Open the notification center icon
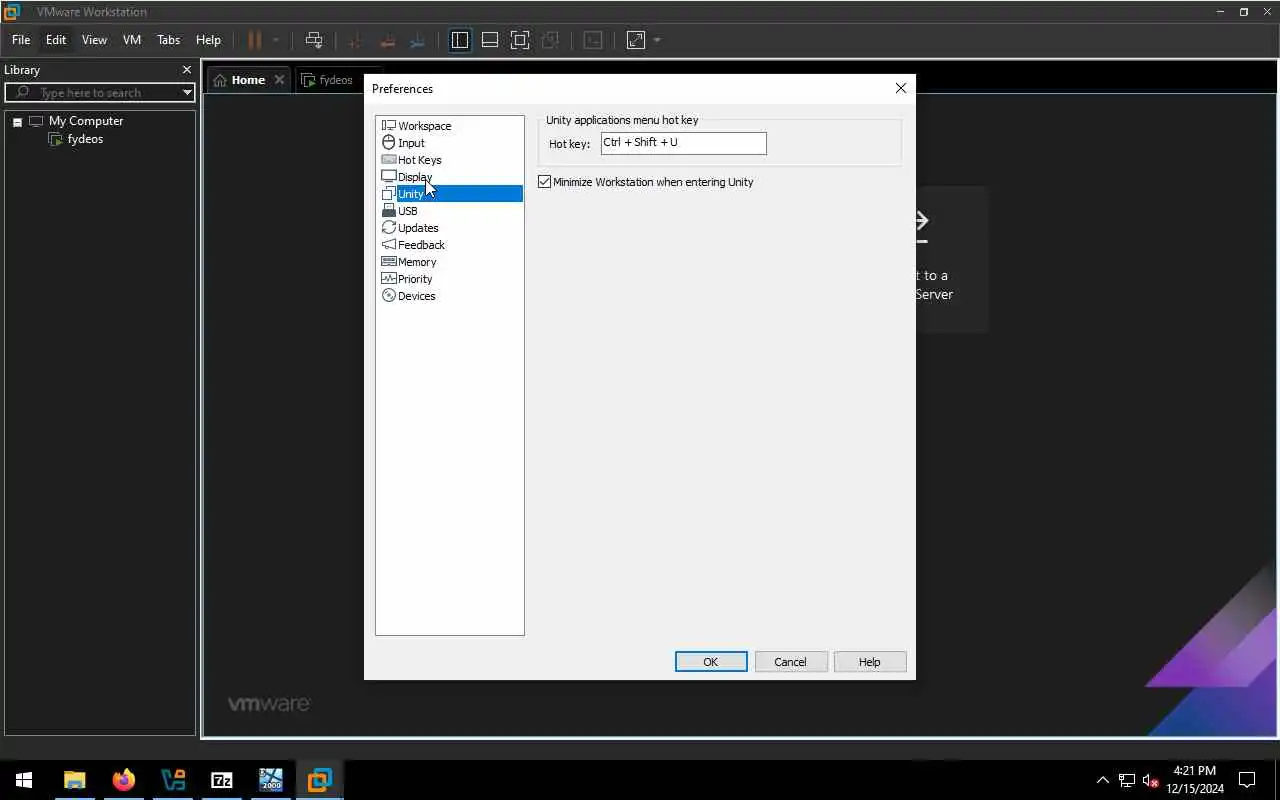1280x800 pixels. tap(1247, 780)
